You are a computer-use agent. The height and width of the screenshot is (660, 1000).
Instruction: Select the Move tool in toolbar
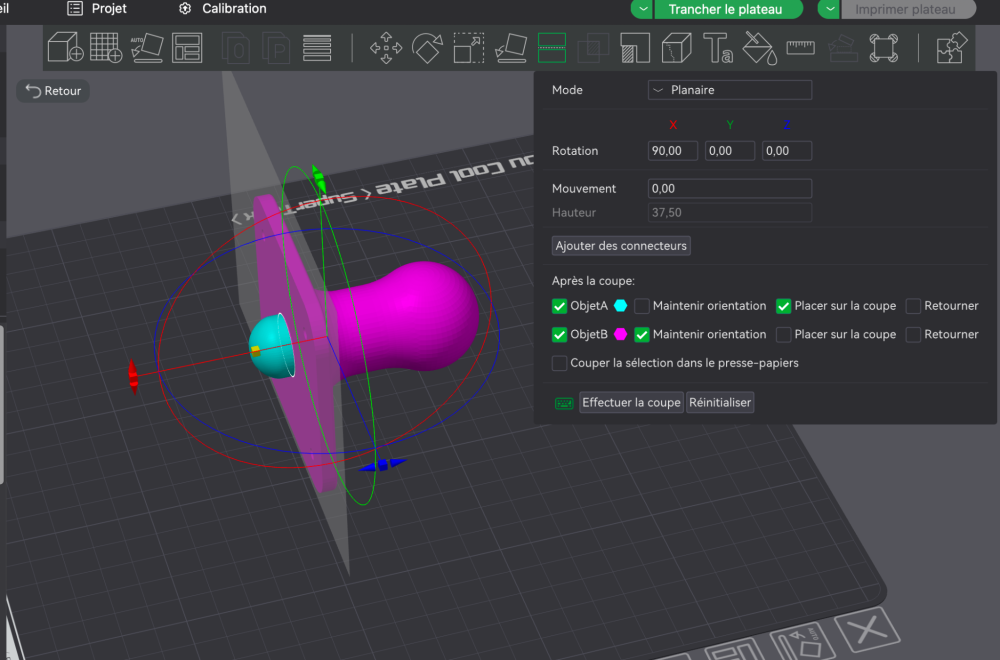click(x=386, y=47)
